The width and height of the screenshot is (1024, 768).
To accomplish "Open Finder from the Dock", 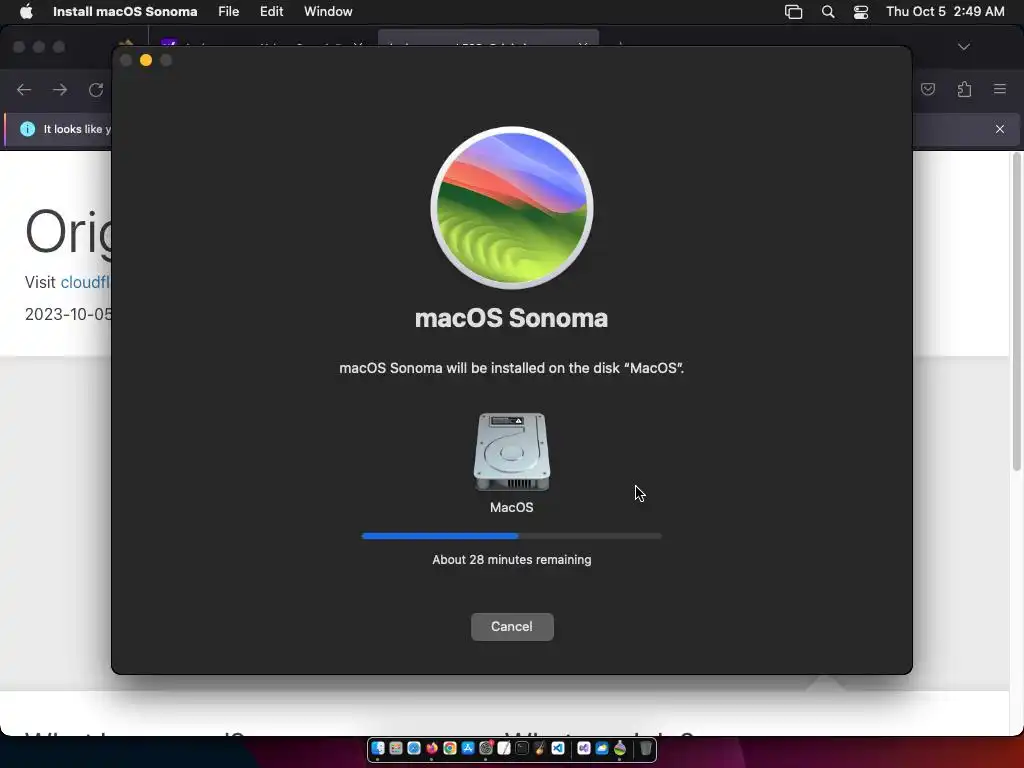I will 377,748.
